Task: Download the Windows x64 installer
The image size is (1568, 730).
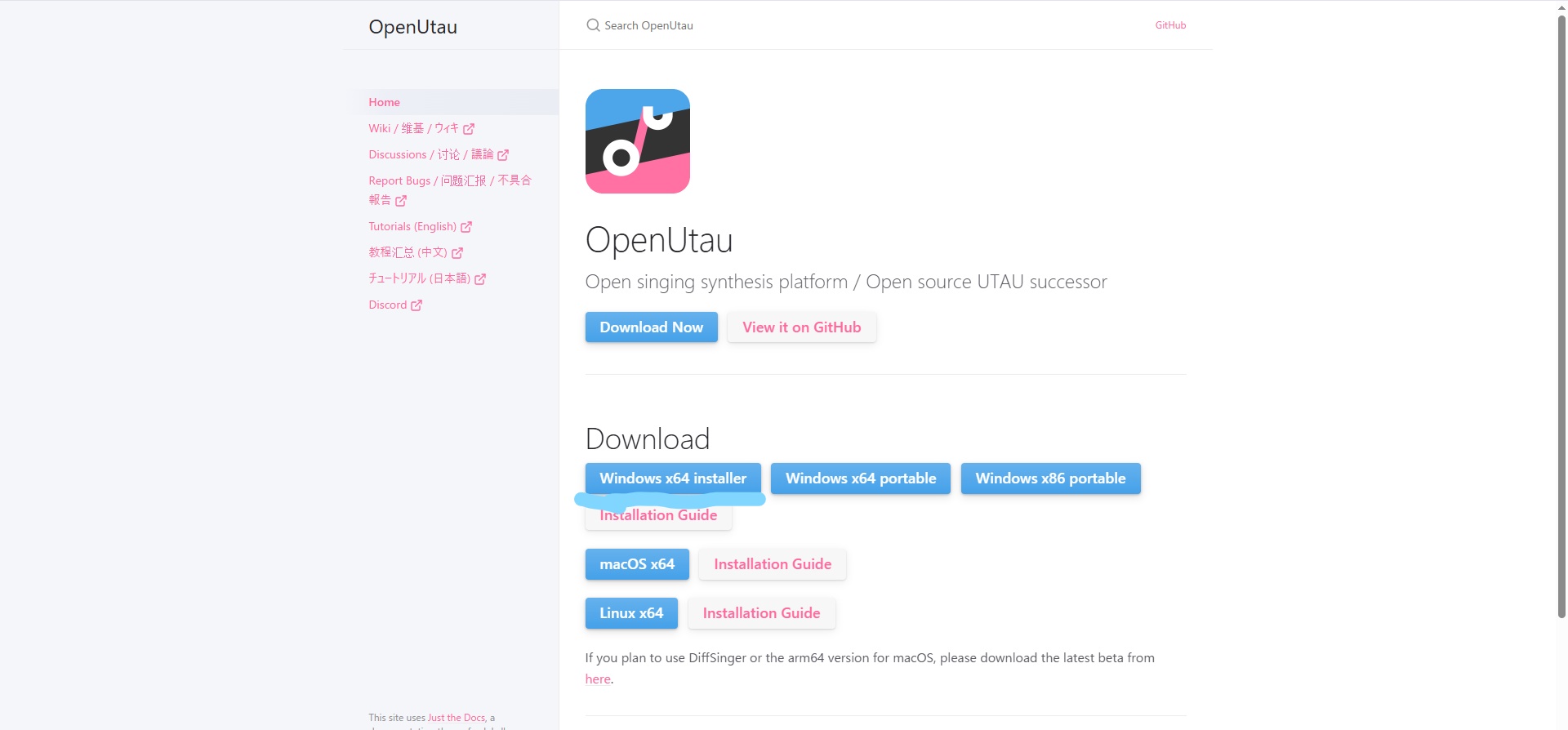Action: point(672,478)
